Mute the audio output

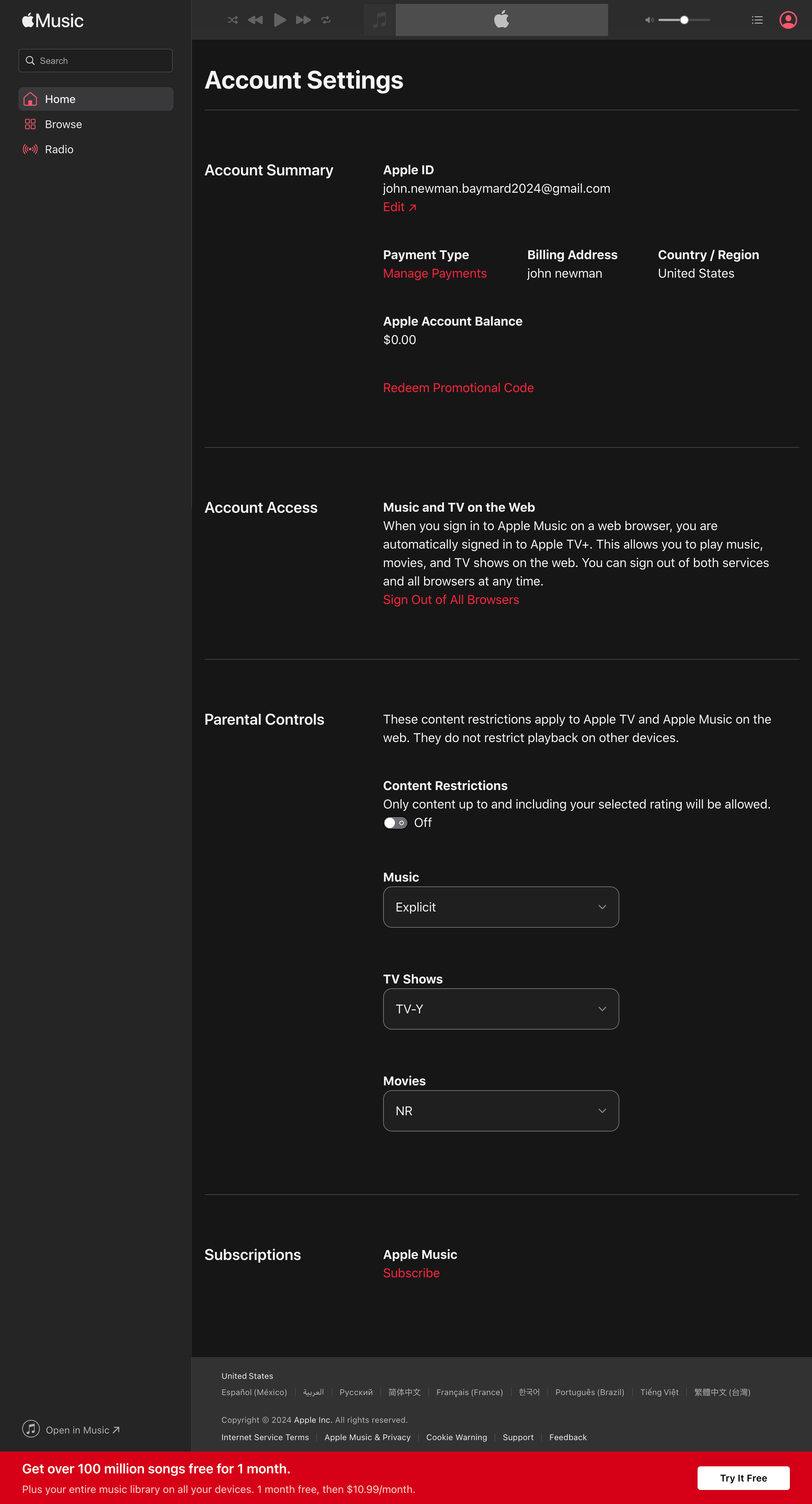[x=648, y=19]
